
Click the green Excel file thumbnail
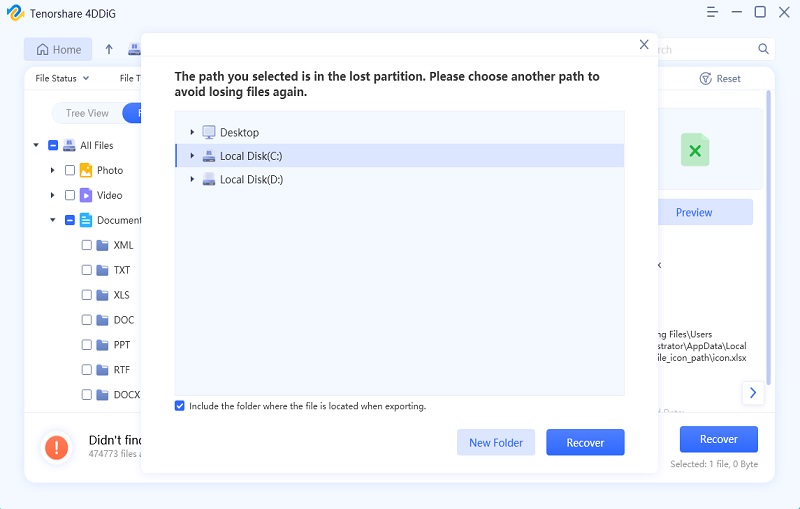point(694,150)
